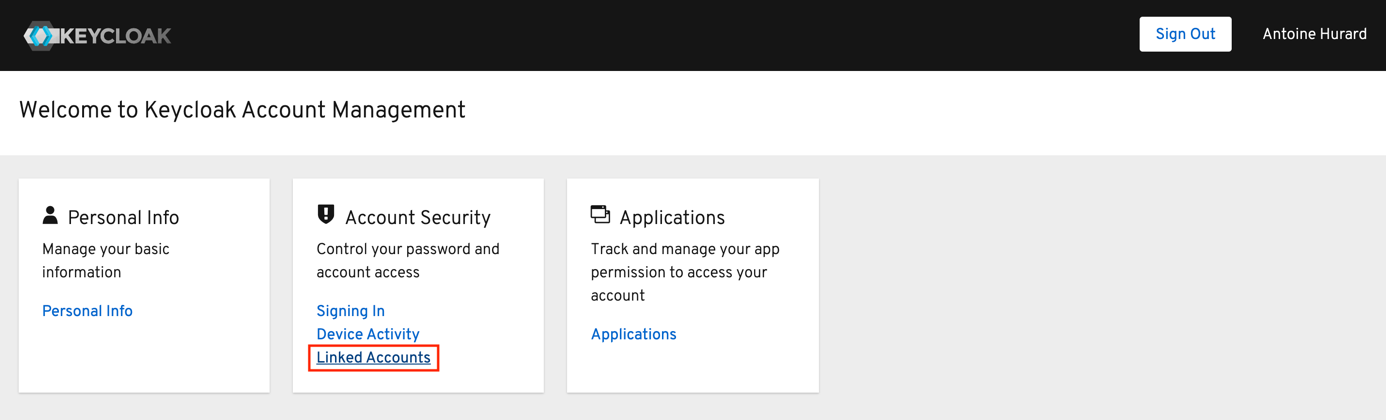Open the Applications link
Viewport: 1386px width, 420px height.
(x=633, y=334)
